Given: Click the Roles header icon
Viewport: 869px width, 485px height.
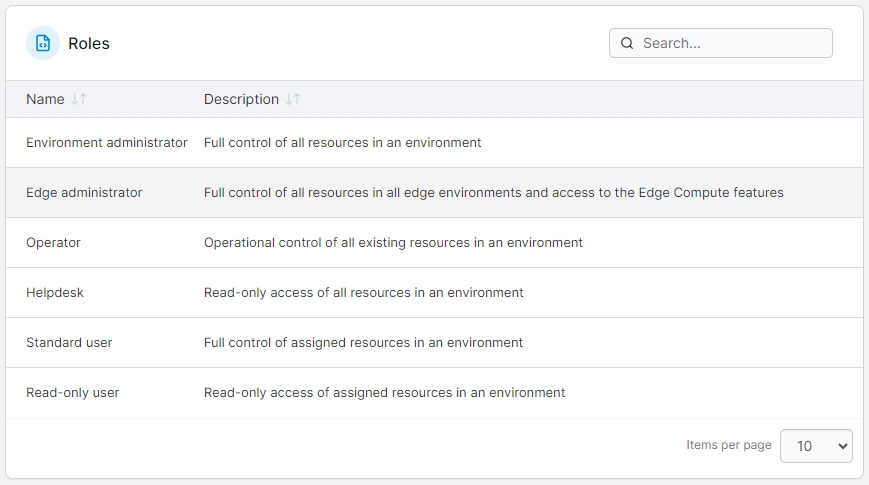Looking at the screenshot, I should tap(43, 43).
